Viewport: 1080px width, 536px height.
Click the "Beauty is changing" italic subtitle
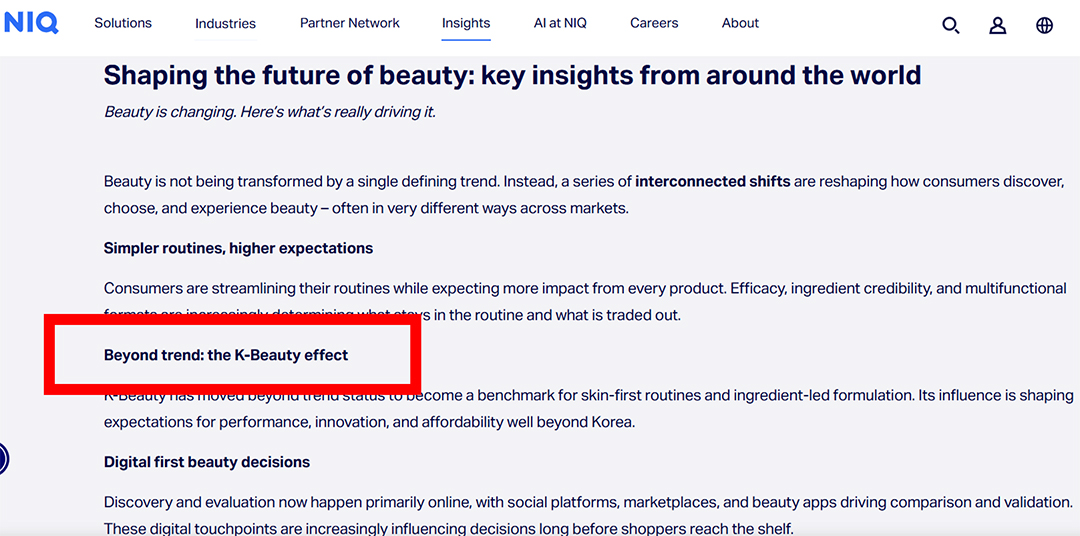(270, 112)
